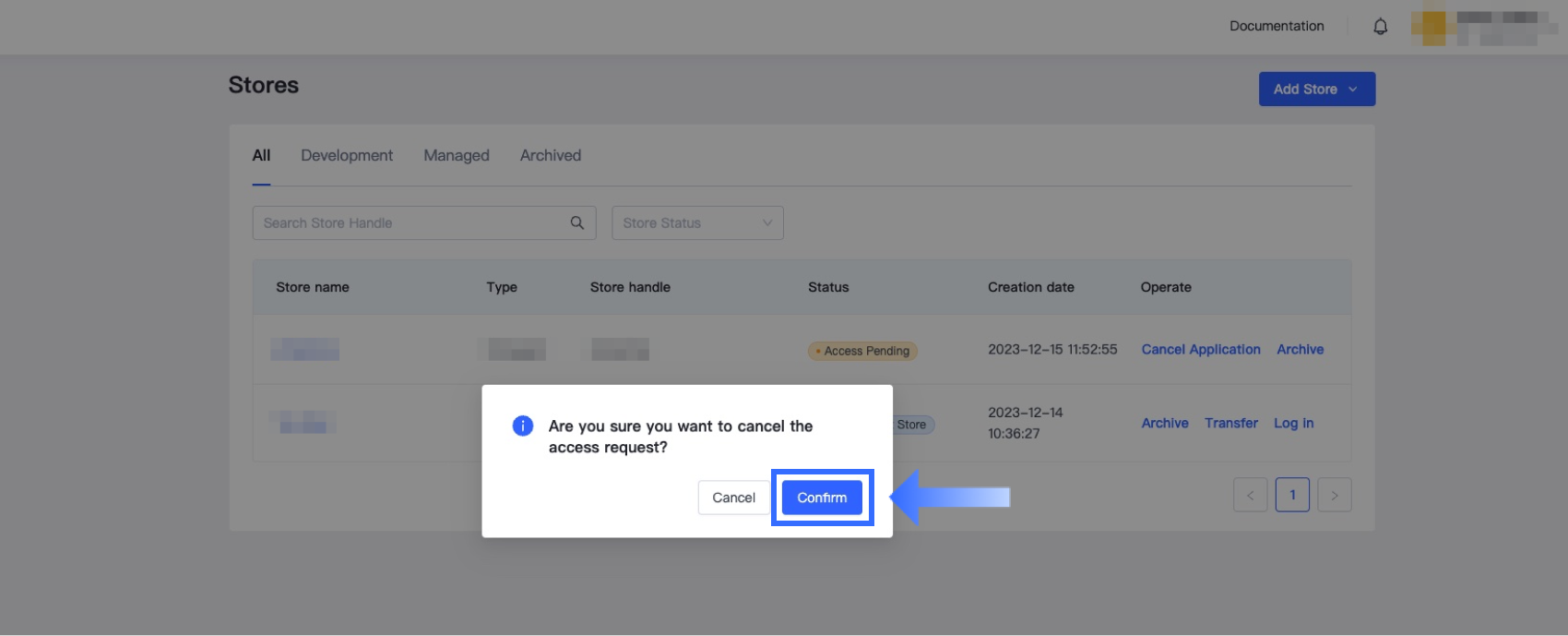The width and height of the screenshot is (1568, 636).
Task: Confirm canceling the access request
Action: tap(822, 498)
